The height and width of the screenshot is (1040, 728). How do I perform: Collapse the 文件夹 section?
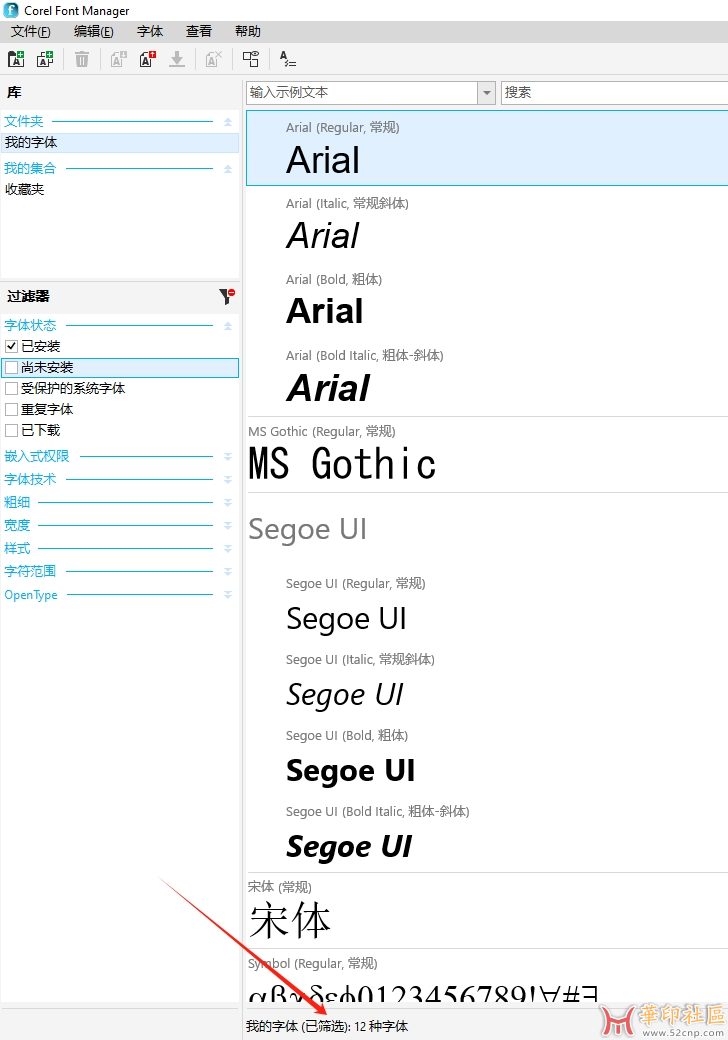[x=227, y=122]
